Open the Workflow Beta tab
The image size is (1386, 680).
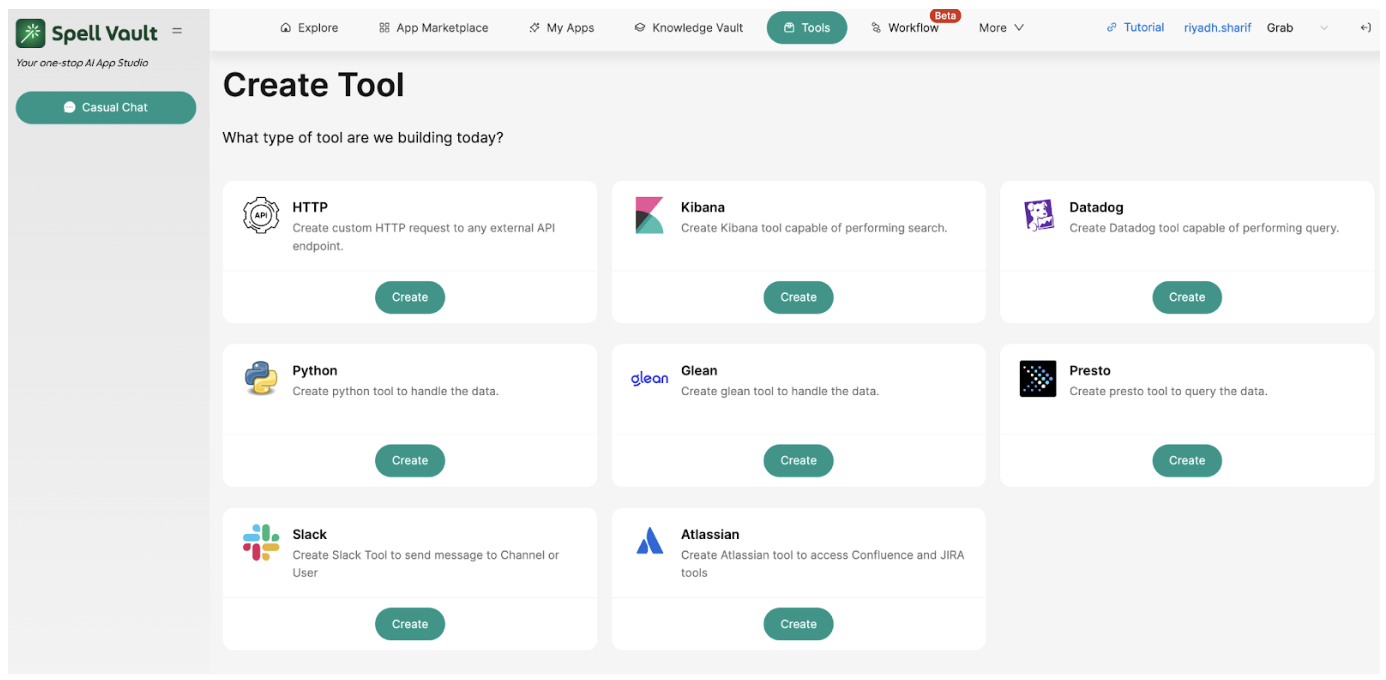coord(905,28)
